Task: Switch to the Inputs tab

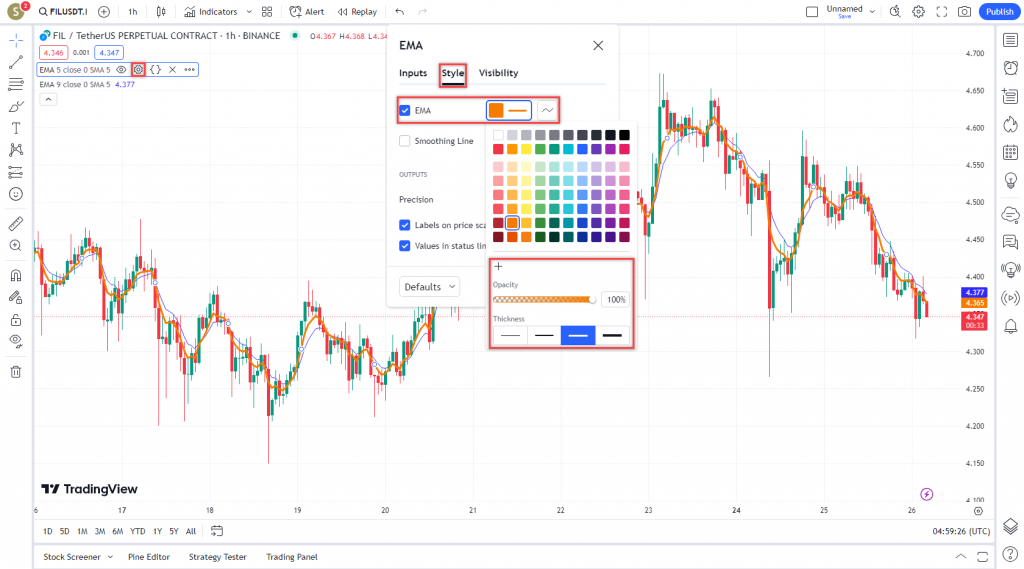Action: (413, 73)
